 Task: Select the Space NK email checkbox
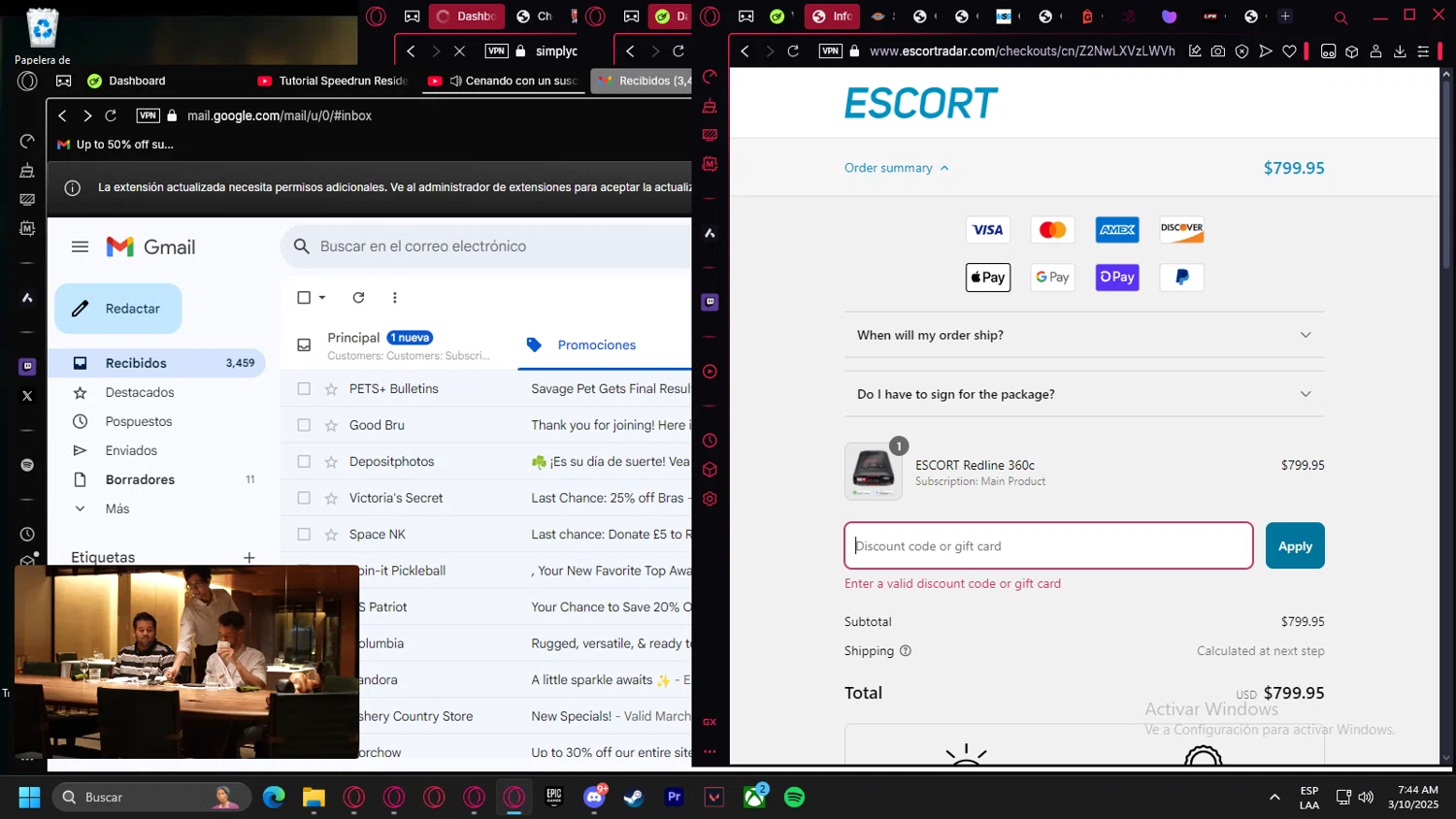point(304,535)
